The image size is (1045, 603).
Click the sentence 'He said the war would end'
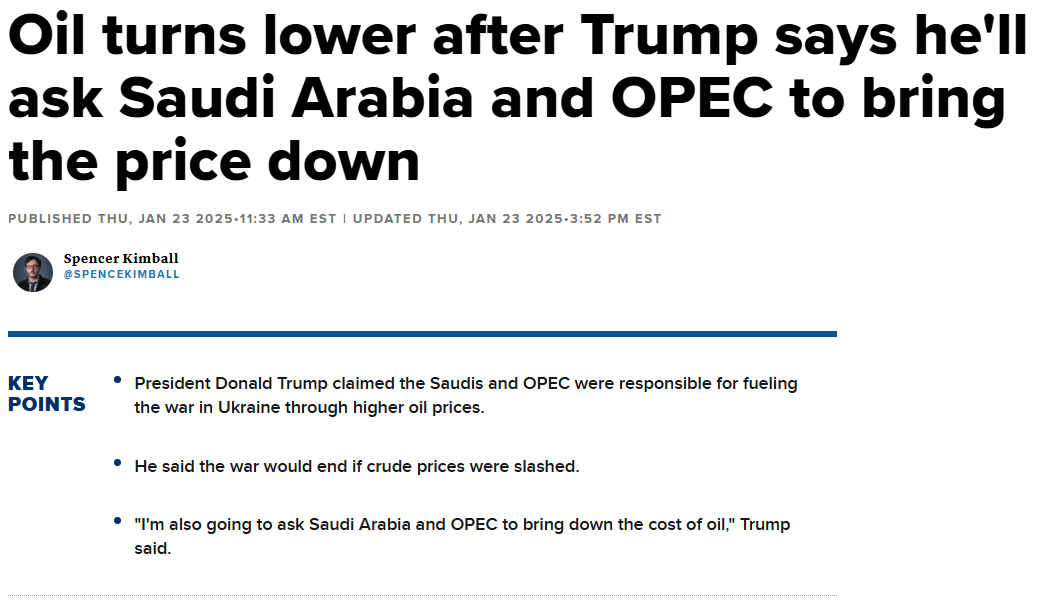pos(357,466)
